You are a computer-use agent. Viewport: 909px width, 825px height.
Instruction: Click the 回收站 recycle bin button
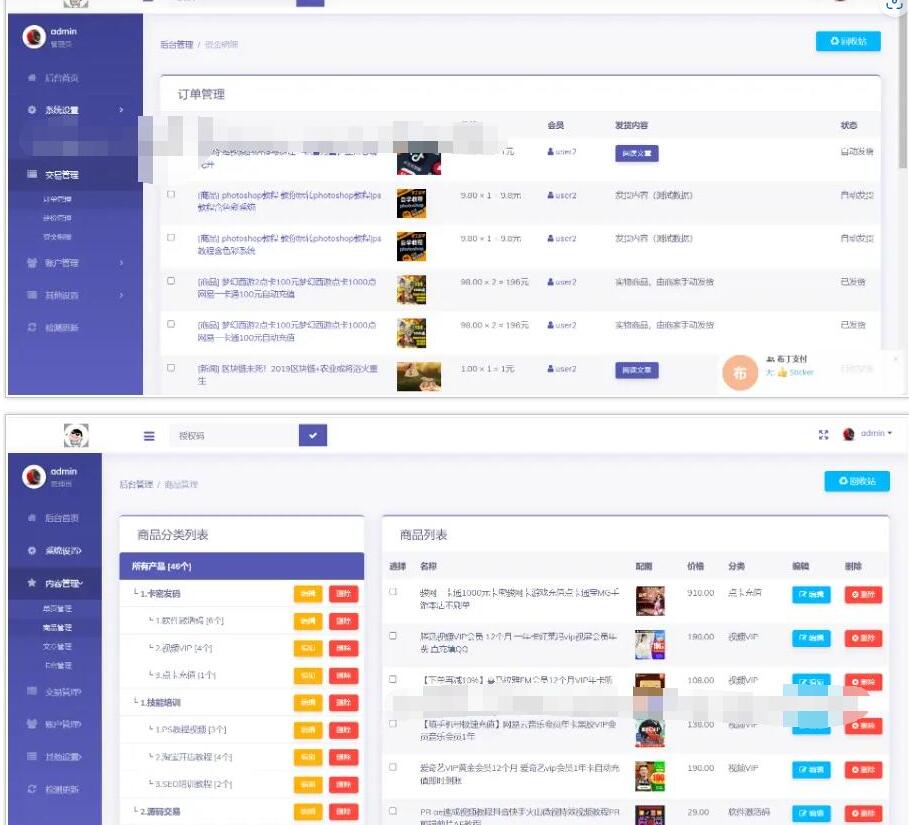(848, 41)
